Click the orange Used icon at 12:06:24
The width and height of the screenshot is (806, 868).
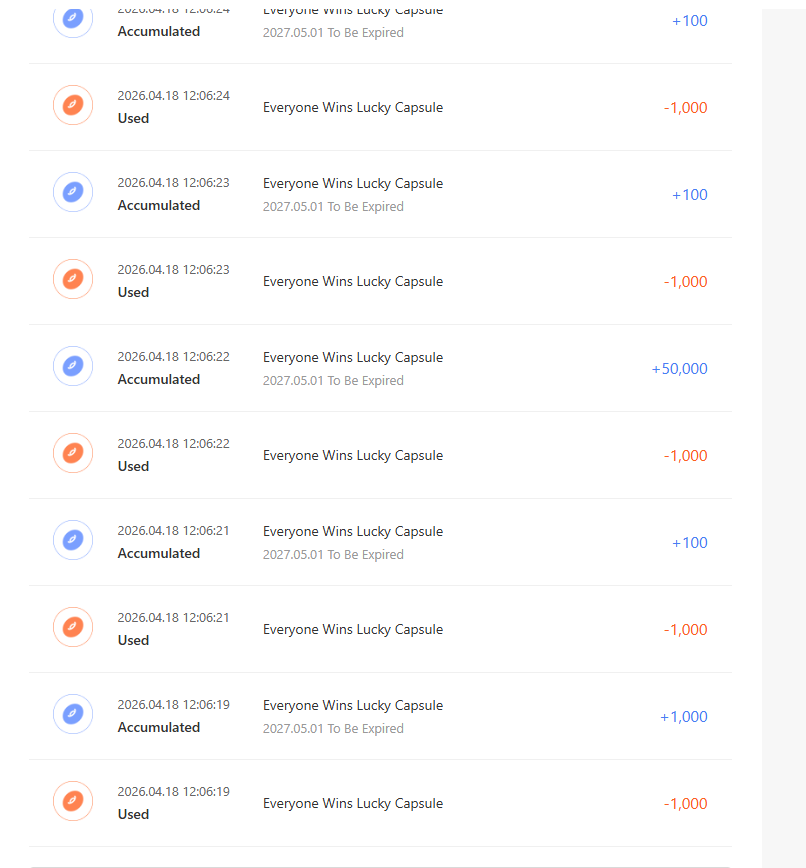click(73, 105)
